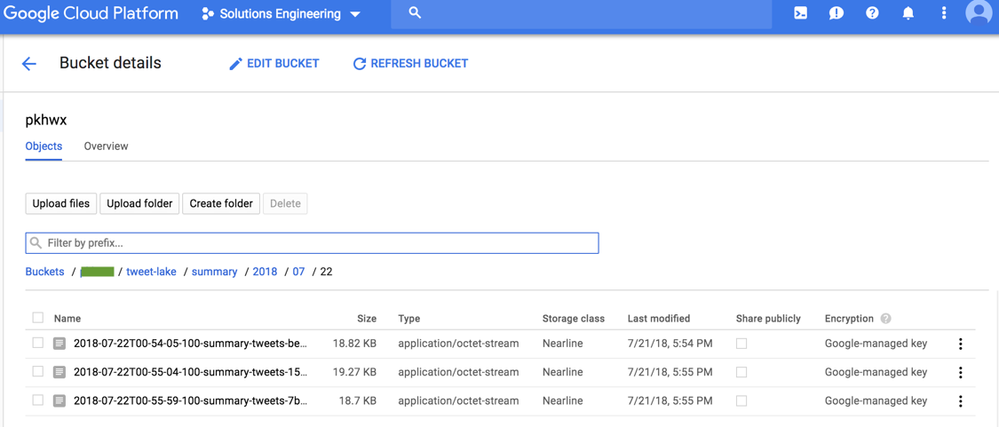Toggle the select-all checkbox in header
This screenshot has width=999, height=427.
(x=38, y=318)
